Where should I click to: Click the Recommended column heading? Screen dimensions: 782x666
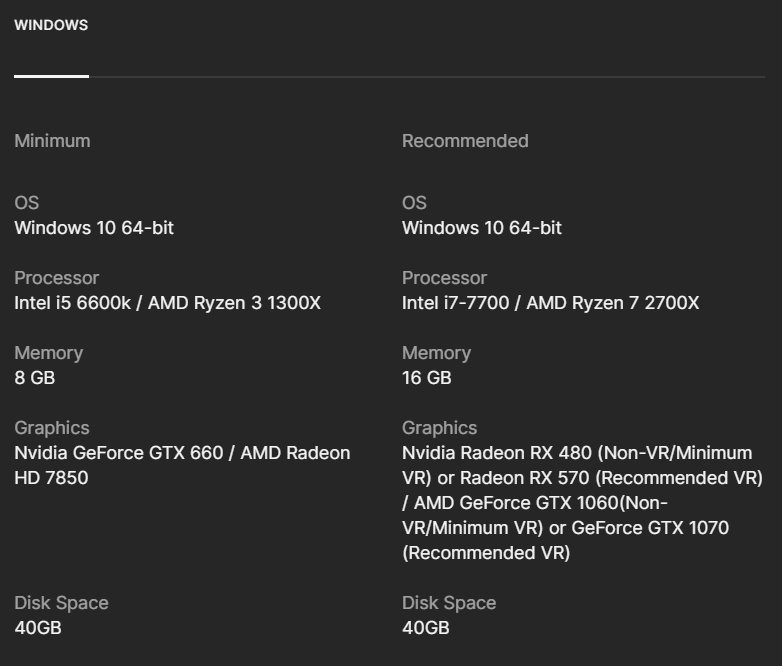(x=465, y=141)
